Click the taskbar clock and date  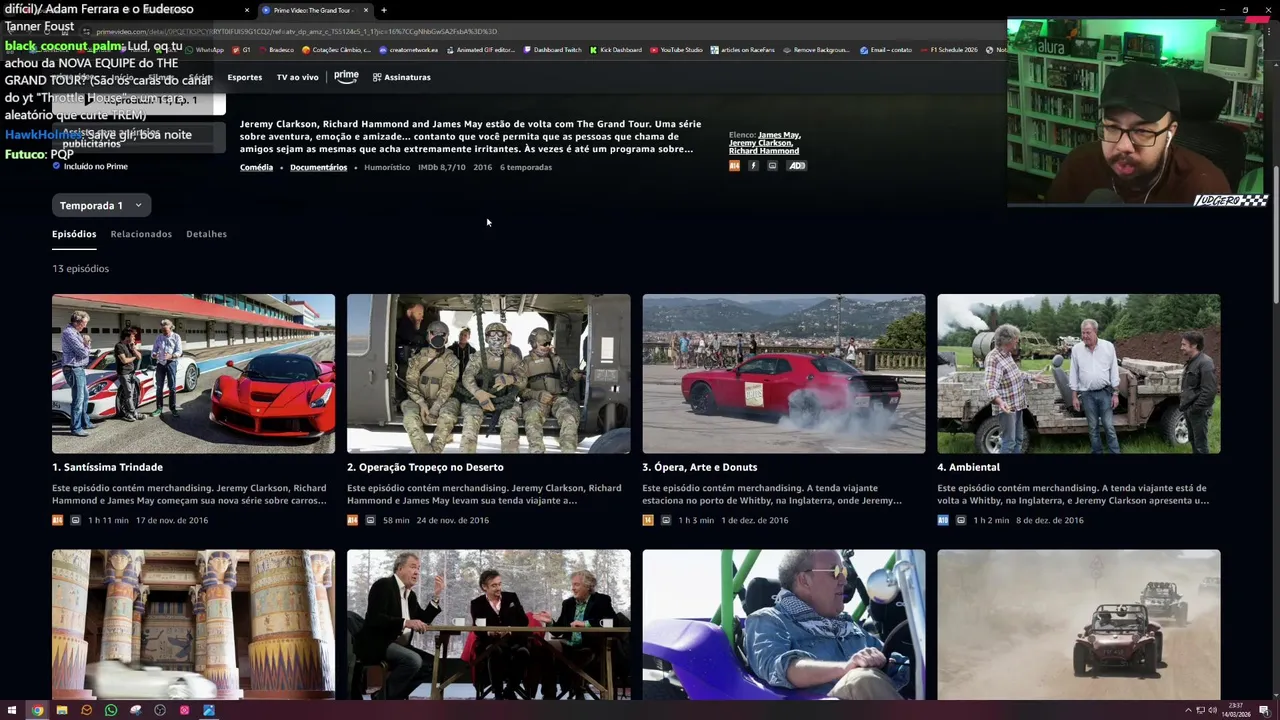pos(1236,710)
